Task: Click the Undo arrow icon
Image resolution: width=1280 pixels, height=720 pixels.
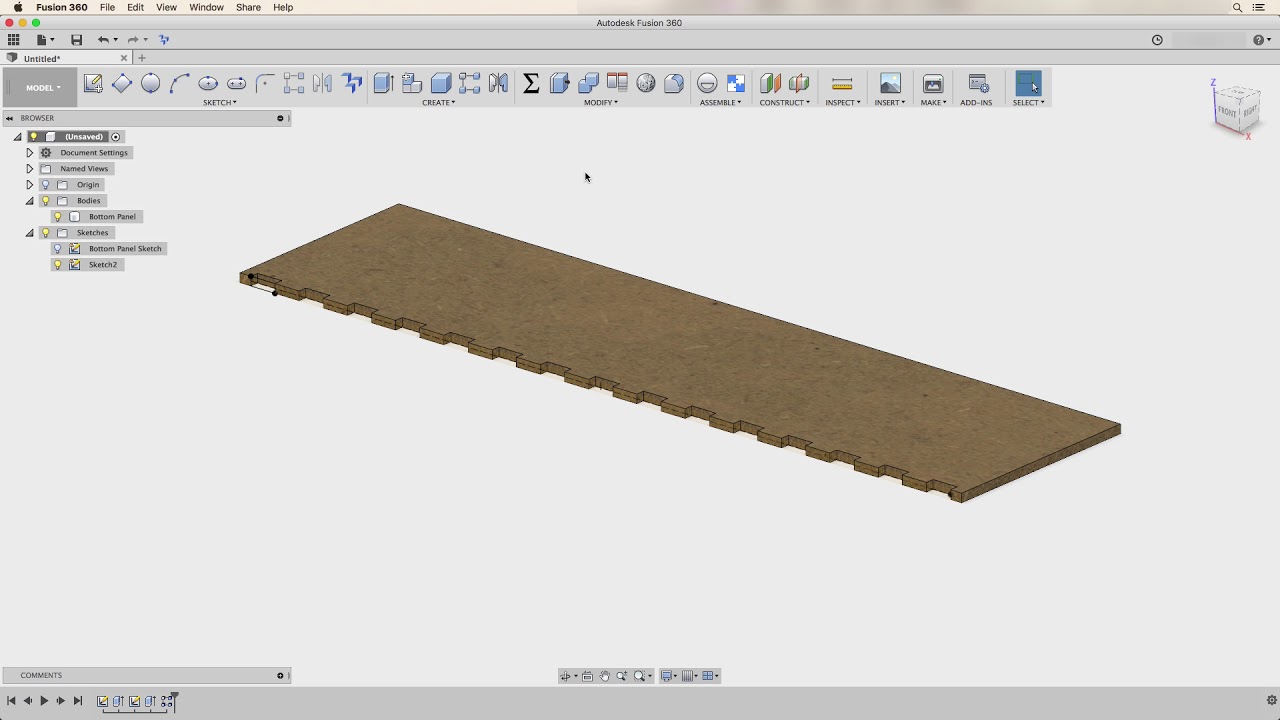Action: (103, 40)
